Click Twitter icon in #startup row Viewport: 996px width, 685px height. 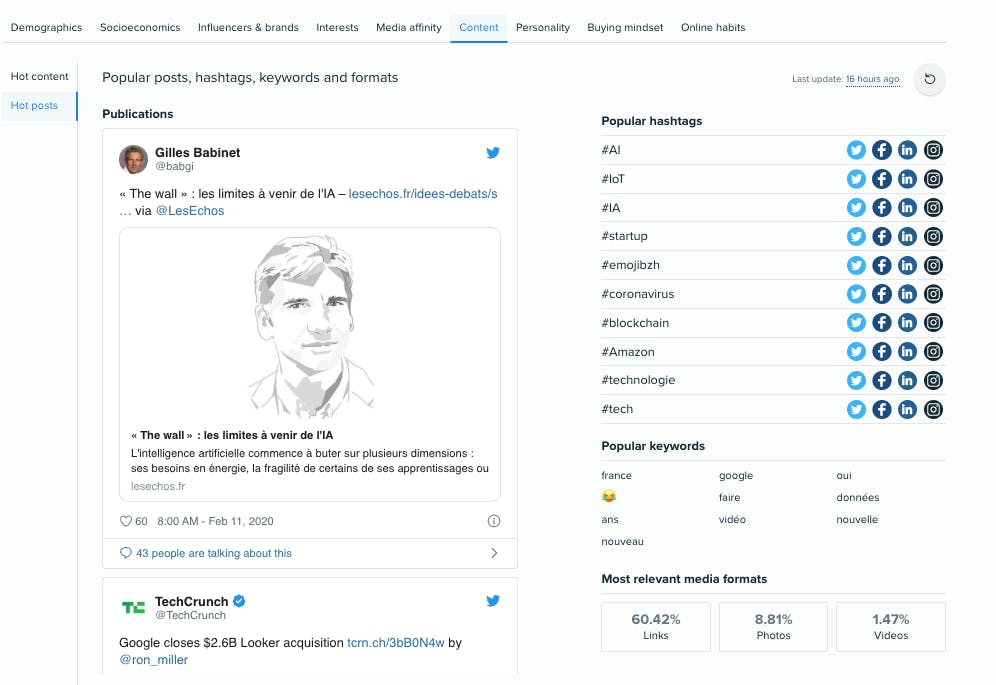coord(856,236)
